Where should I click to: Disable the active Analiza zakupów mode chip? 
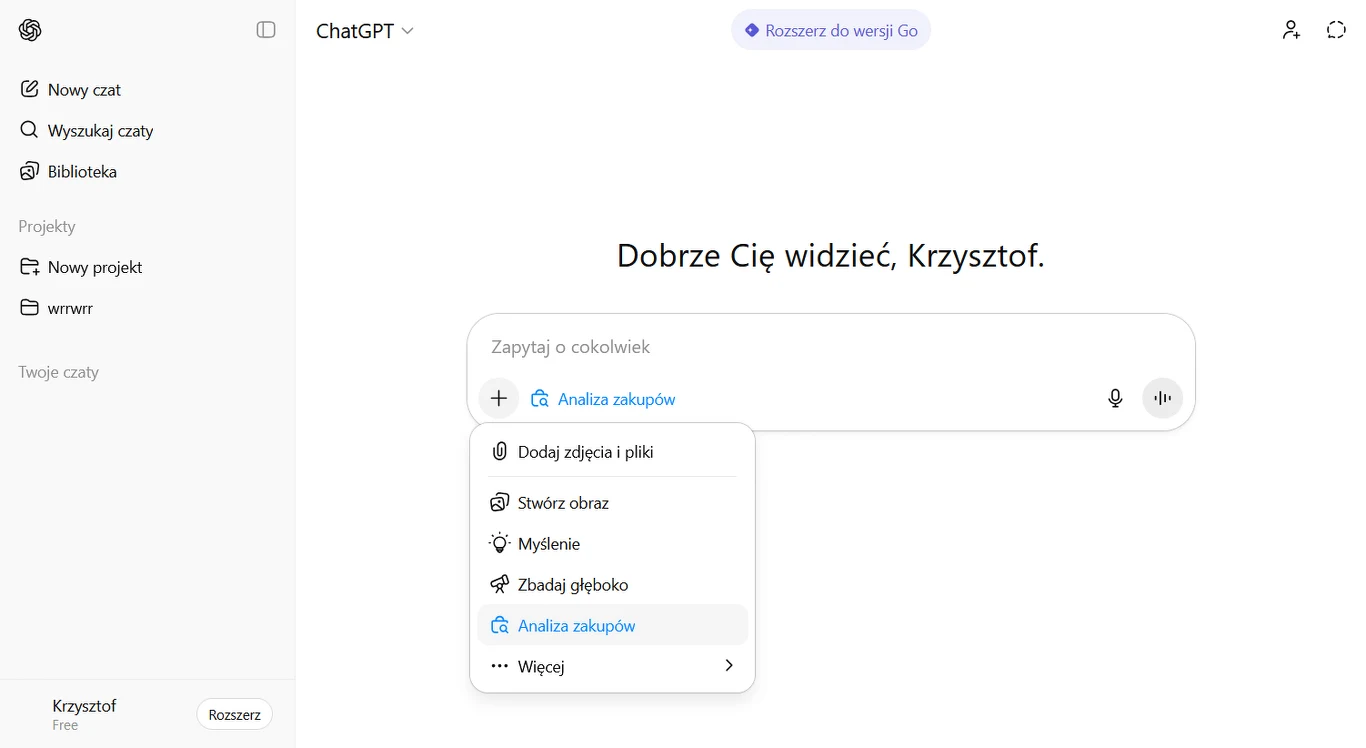tap(603, 398)
